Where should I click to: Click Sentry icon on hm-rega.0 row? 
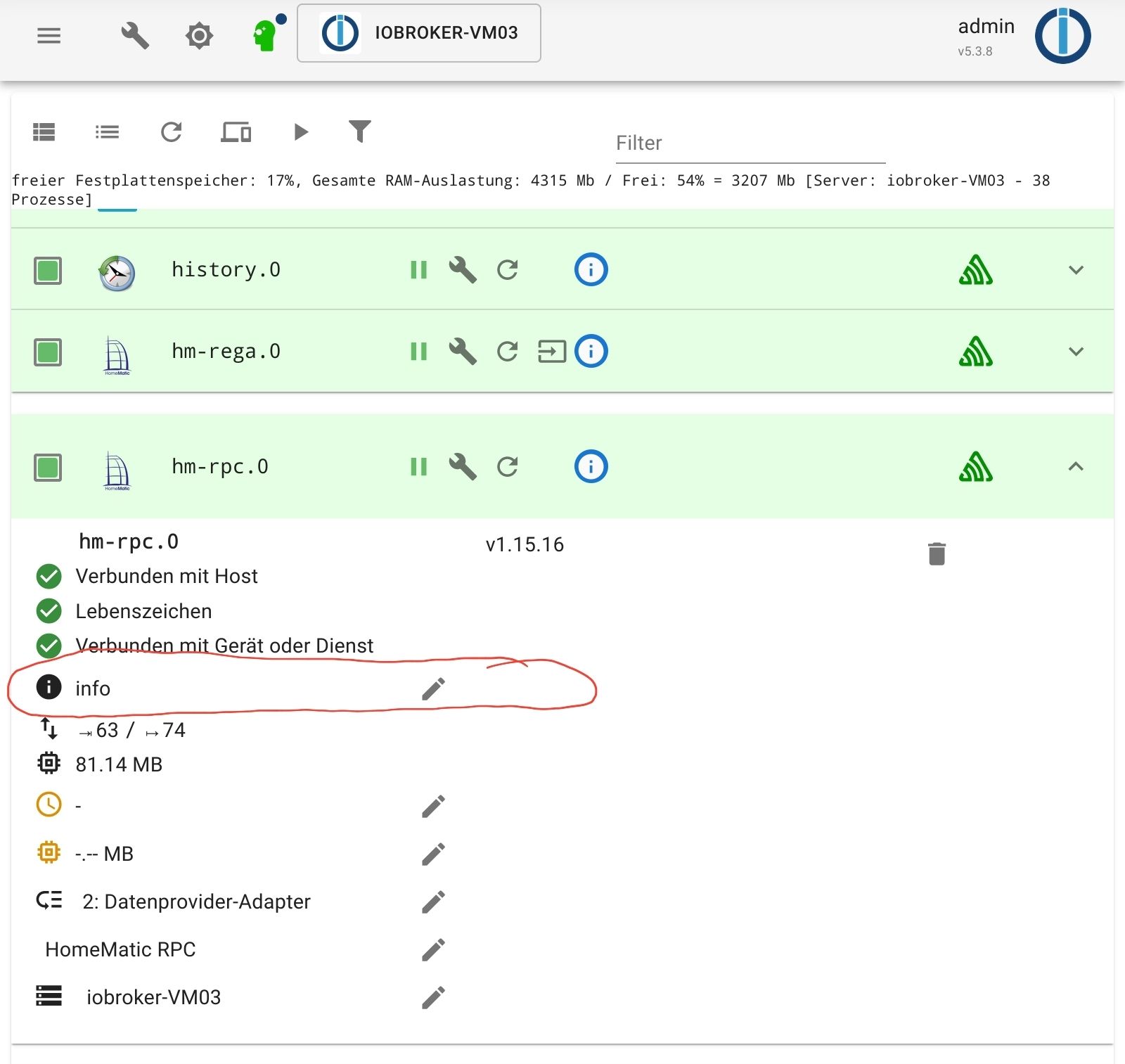976,352
